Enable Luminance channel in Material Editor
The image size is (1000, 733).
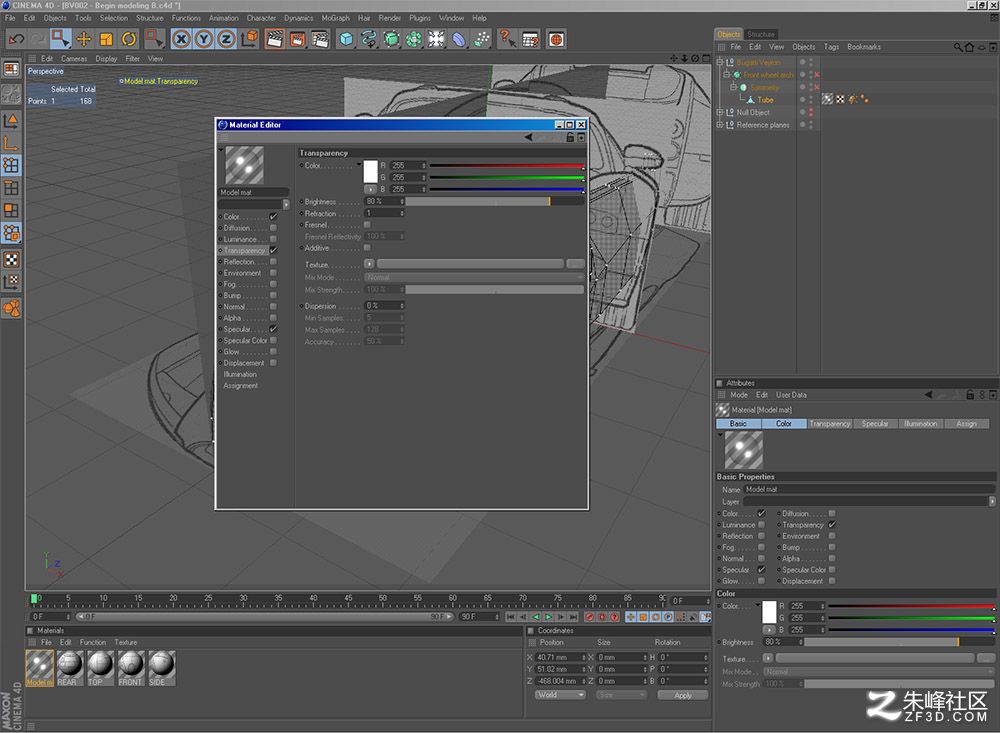coord(274,239)
